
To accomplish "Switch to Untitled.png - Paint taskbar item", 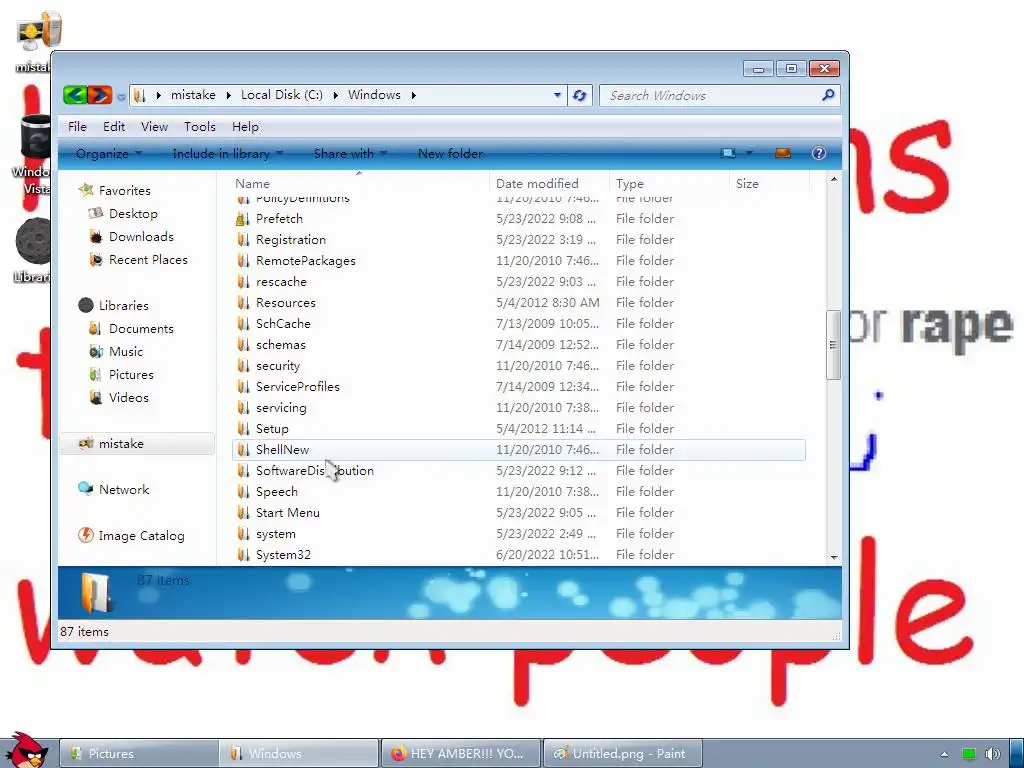I will click(622, 754).
